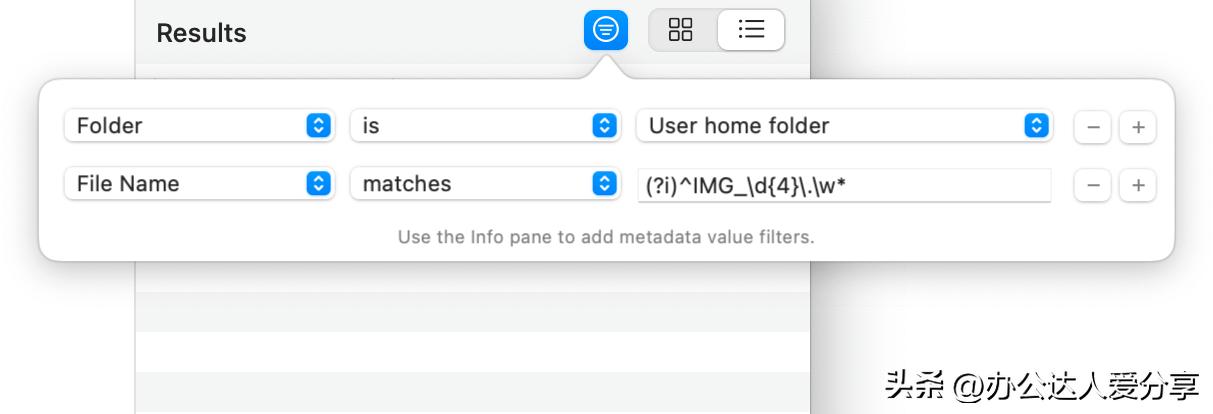Click the blue chevrons beside 'is'
1213x414 pixels.
(604, 126)
